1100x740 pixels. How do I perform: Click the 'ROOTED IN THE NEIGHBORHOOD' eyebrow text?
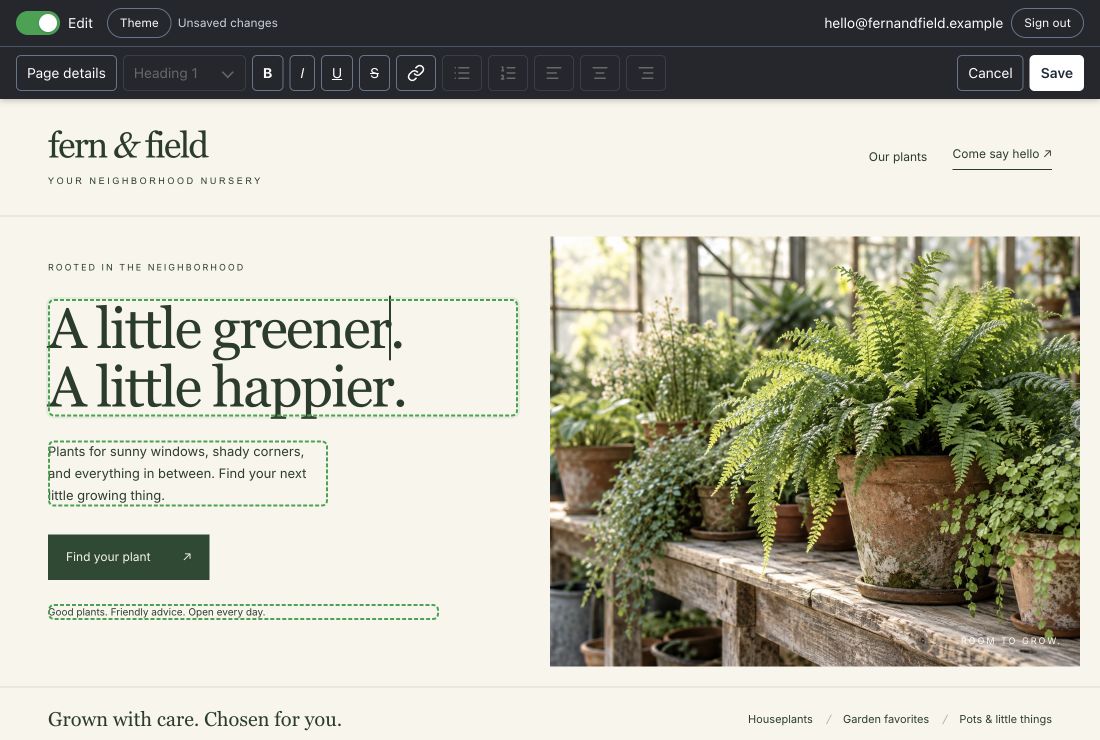tap(146, 267)
